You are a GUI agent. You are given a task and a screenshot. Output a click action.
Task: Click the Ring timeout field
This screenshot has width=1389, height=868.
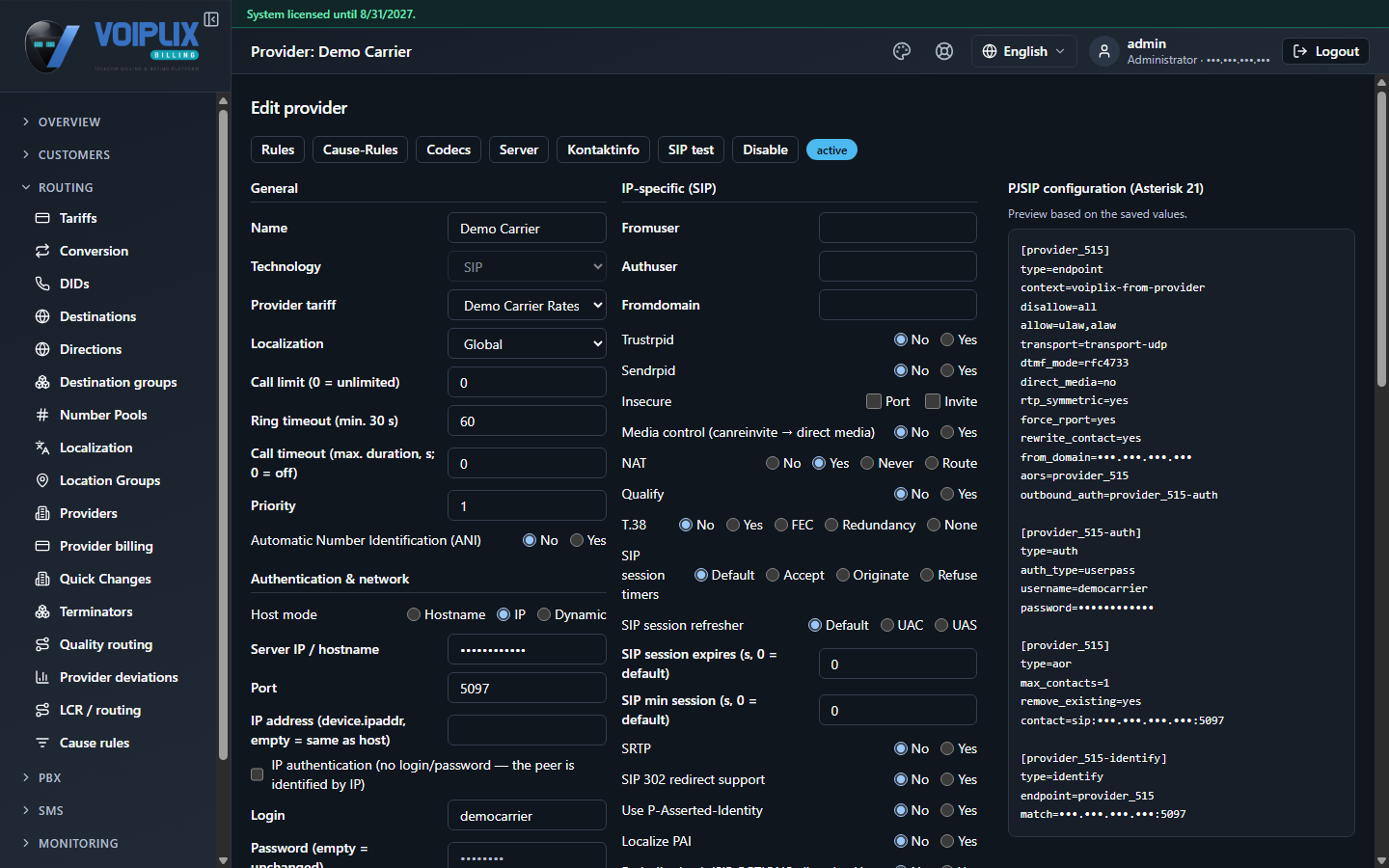pyautogui.click(x=527, y=420)
